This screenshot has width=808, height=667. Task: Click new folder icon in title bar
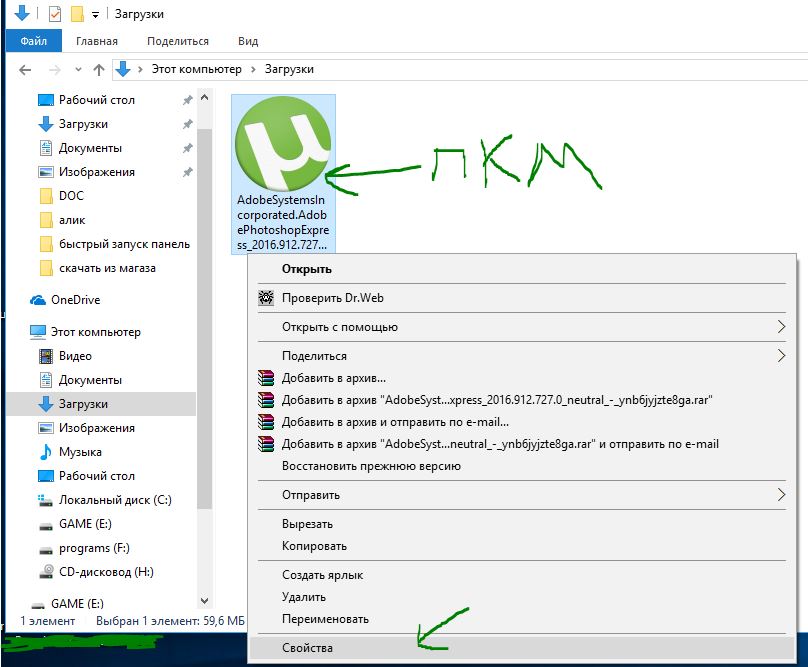coord(77,14)
